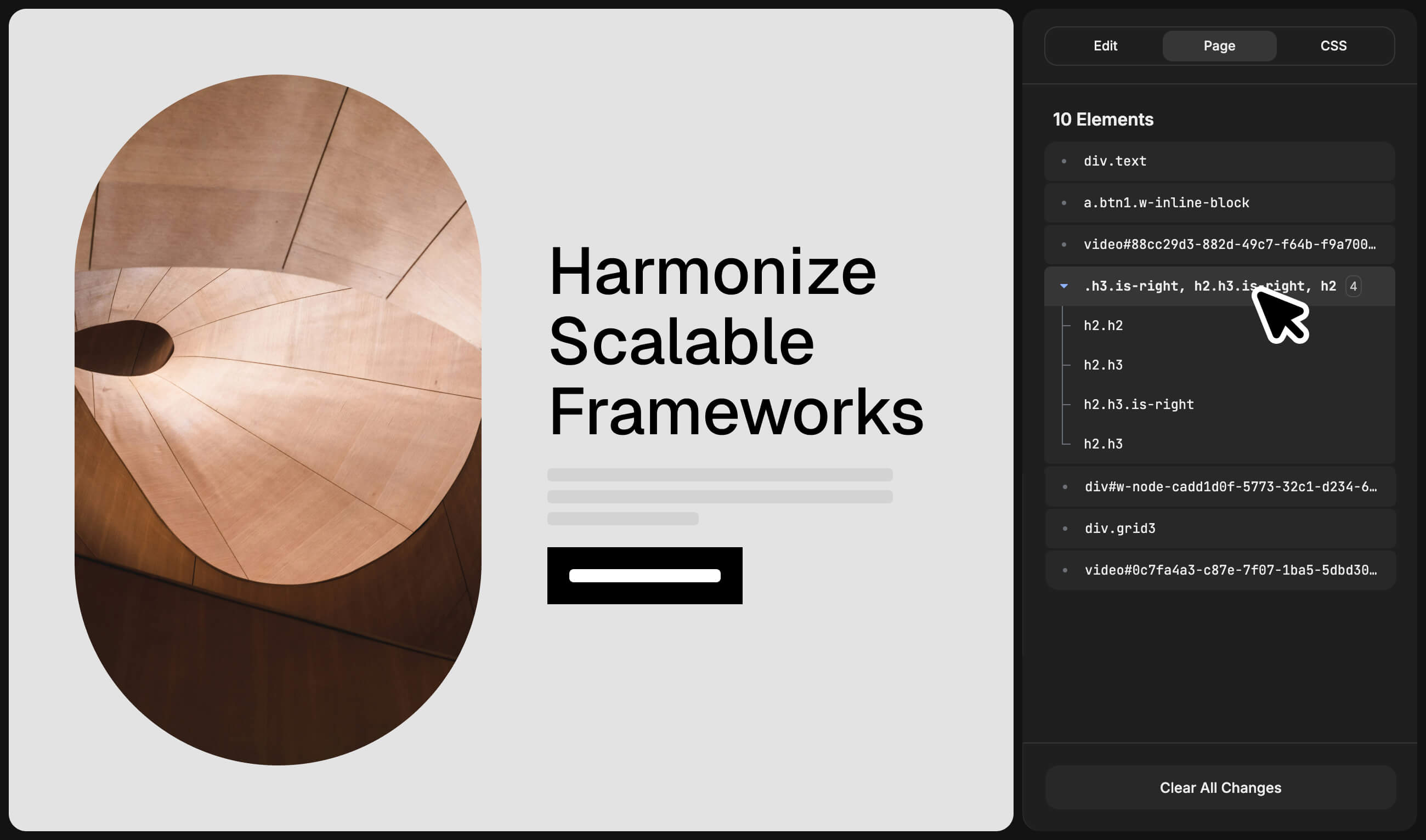Screen dimensions: 1426x840
Task: Select the video#0c7fa4a3 element row
Action: tap(1219, 570)
